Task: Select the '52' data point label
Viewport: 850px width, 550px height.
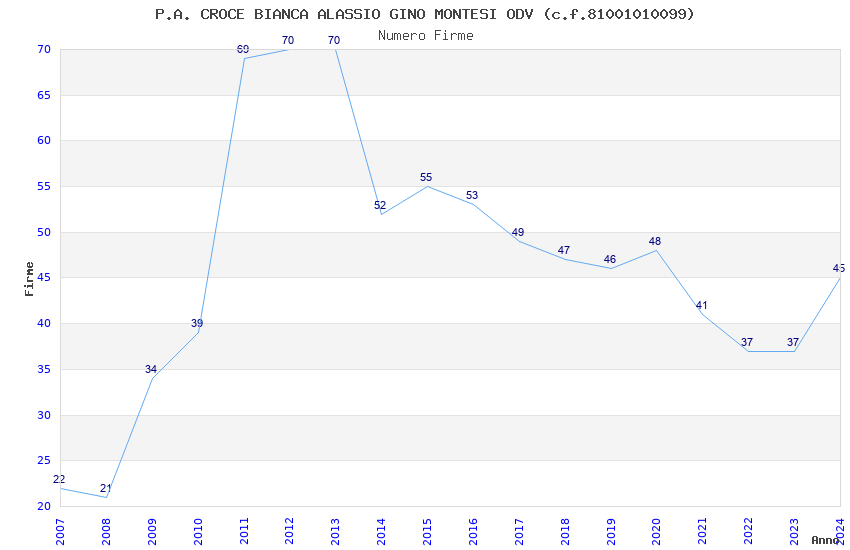Action: pos(380,205)
